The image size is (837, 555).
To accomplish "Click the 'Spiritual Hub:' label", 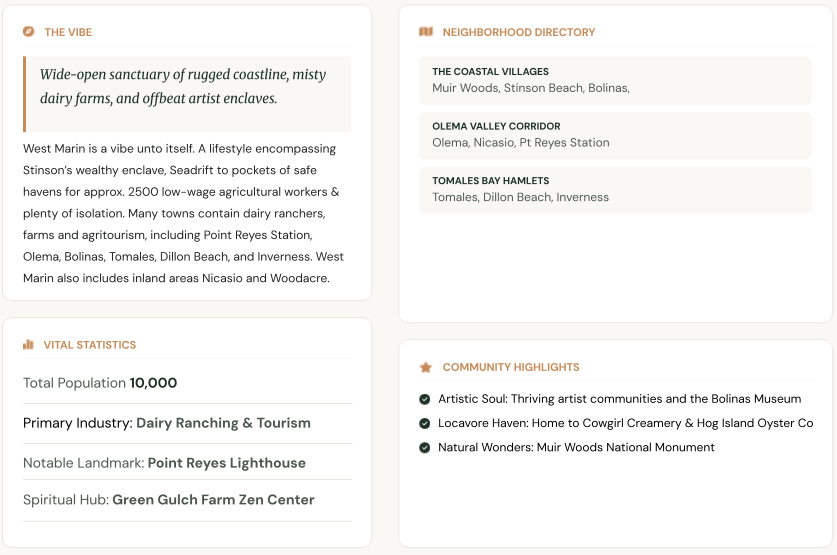I will [x=66, y=500].
